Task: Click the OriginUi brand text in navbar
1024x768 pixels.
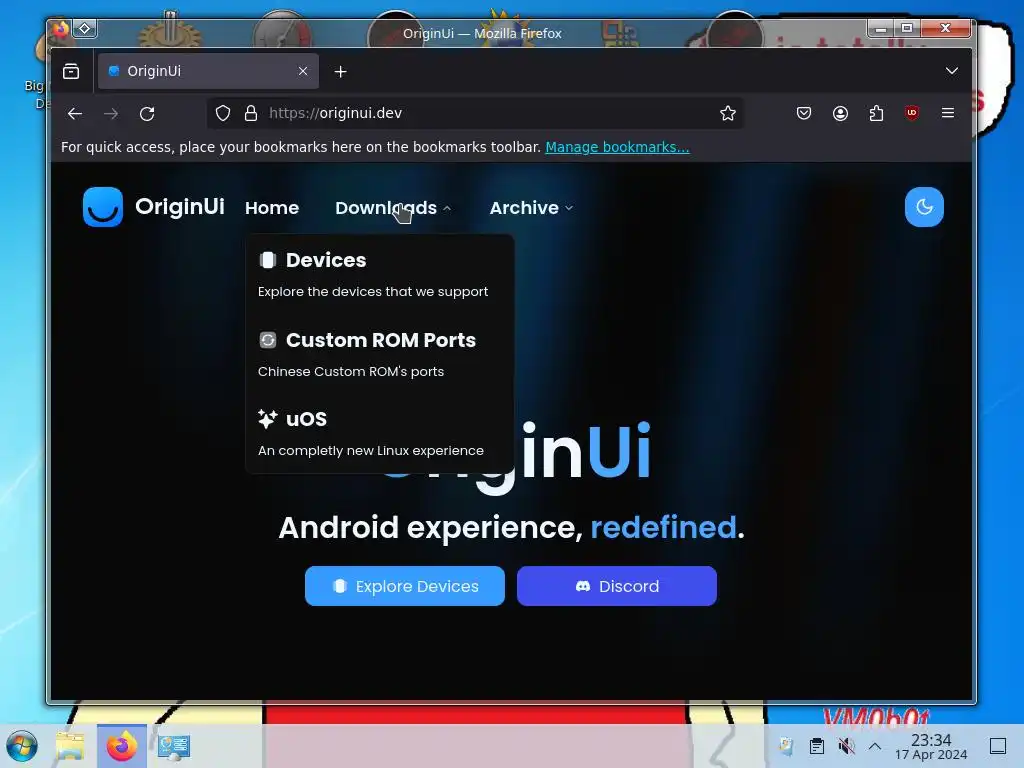Action: tap(180, 206)
